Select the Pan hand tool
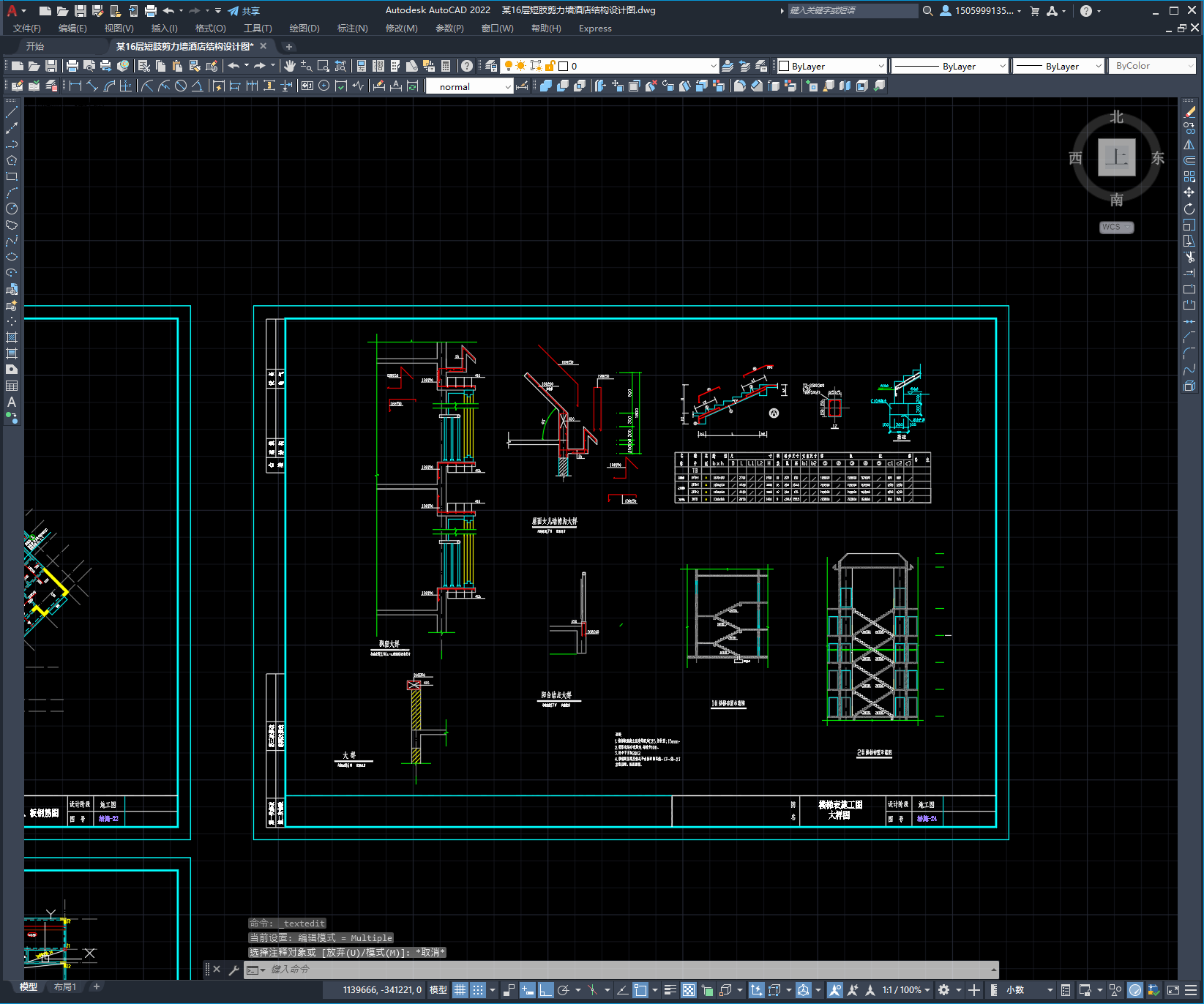This screenshot has height=1004, width=1204. pyautogui.click(x=290, y=66)
